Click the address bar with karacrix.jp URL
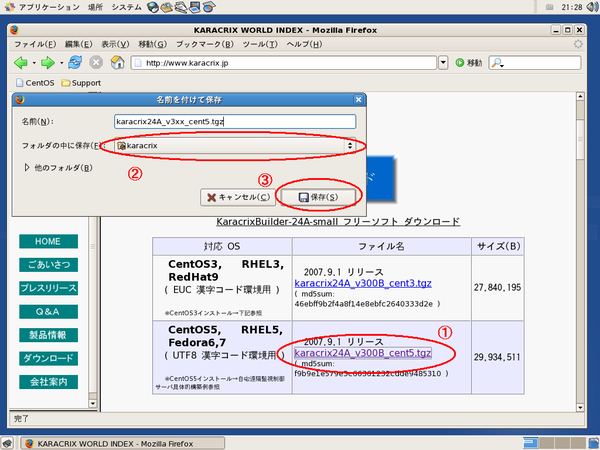The height and width of the screenshot is (450, 600). 284,63
